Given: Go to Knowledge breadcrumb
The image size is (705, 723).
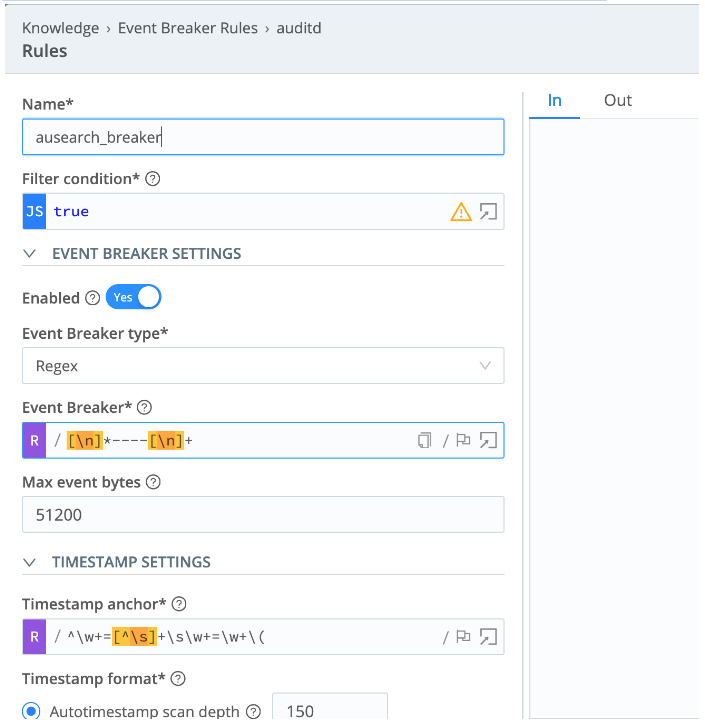Looking at the screenshot, I should point(60,28).
